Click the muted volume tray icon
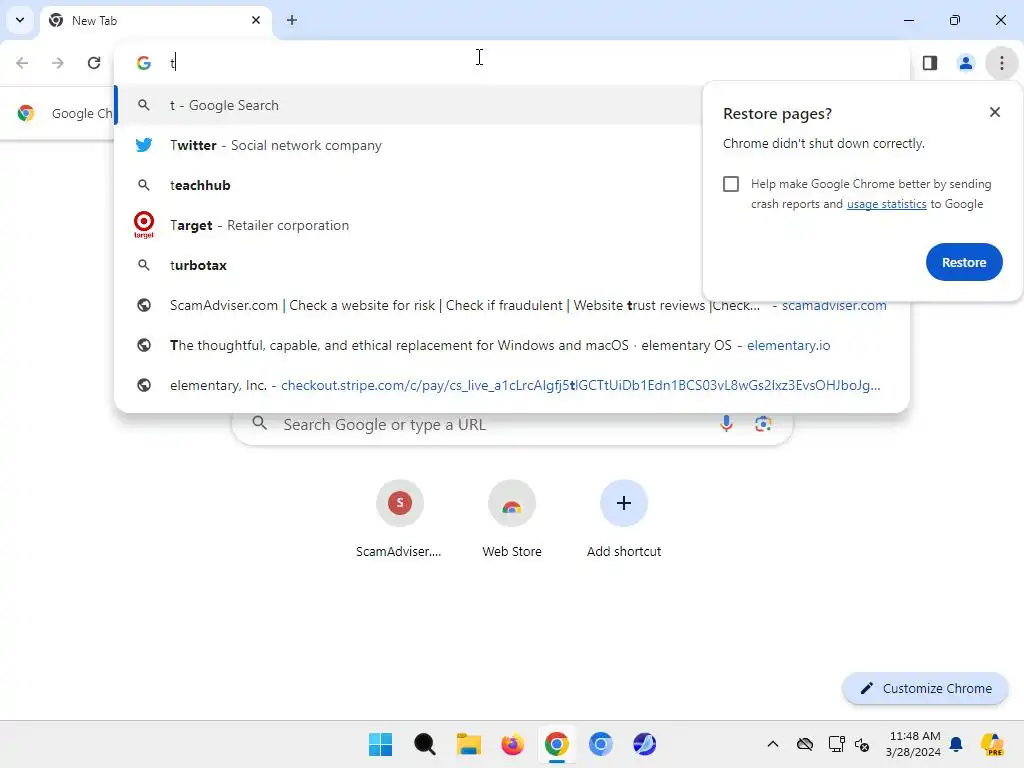The image size is (1024, 768). point(862,744)
